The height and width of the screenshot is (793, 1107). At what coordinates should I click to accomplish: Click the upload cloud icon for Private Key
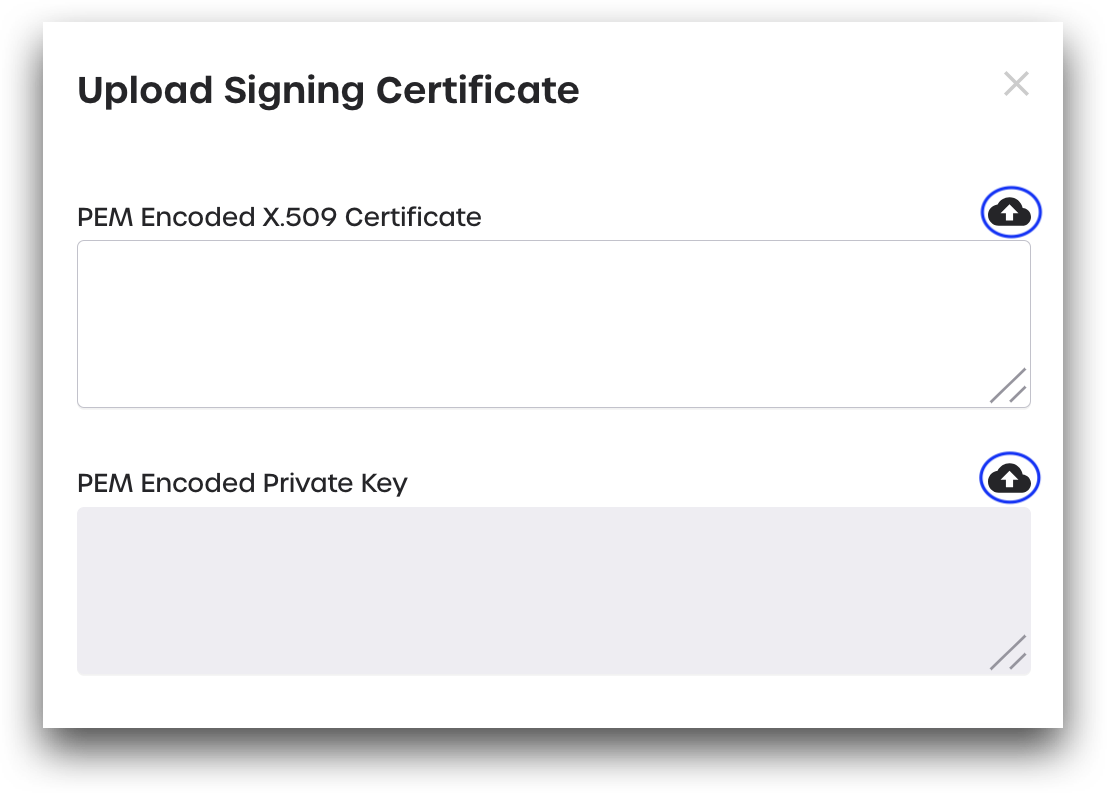(1009, 479)
